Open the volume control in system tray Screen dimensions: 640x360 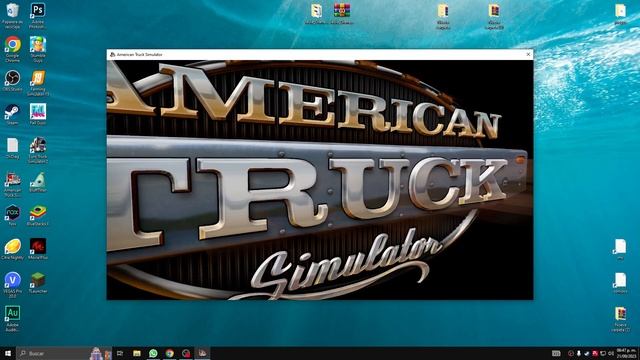pyautogui.click(x=611, y=353)
